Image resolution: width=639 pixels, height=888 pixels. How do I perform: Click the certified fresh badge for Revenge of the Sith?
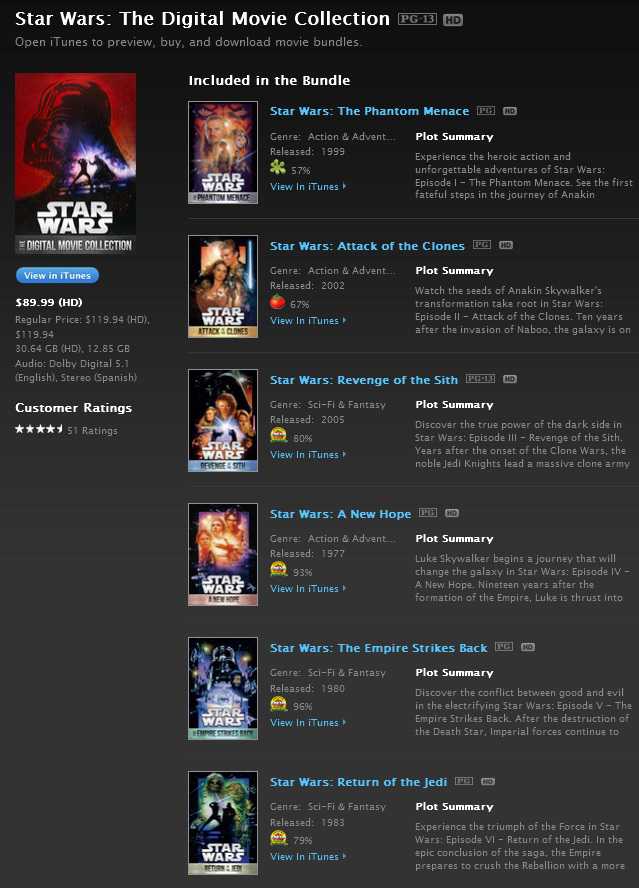tap(278, 435)
